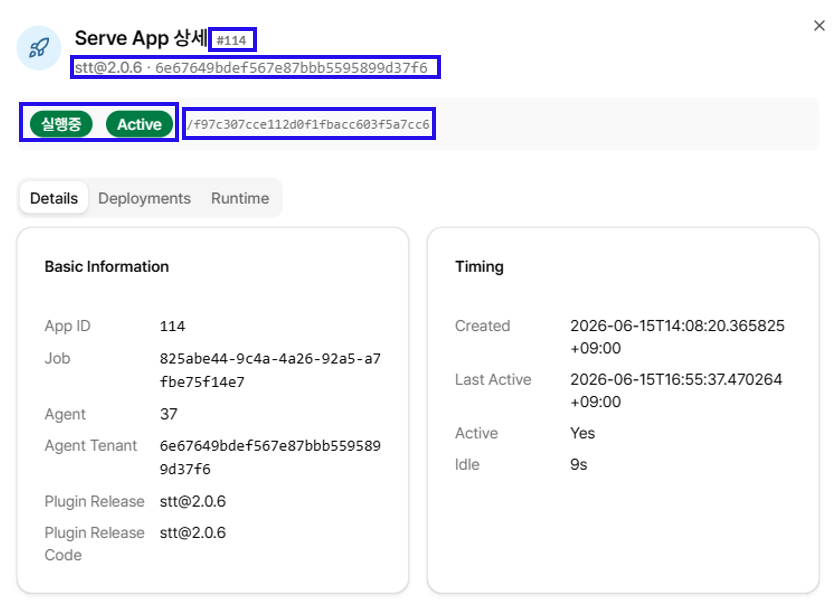
Task: Click the Last Active label
Action: [x=493, y=379]
